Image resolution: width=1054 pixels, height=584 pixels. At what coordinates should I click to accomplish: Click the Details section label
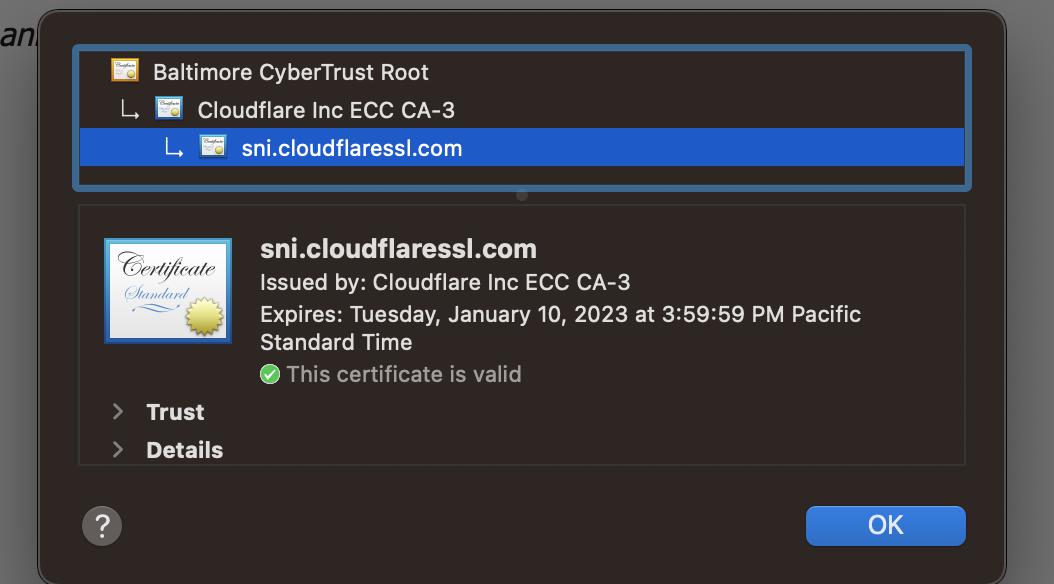184,450
